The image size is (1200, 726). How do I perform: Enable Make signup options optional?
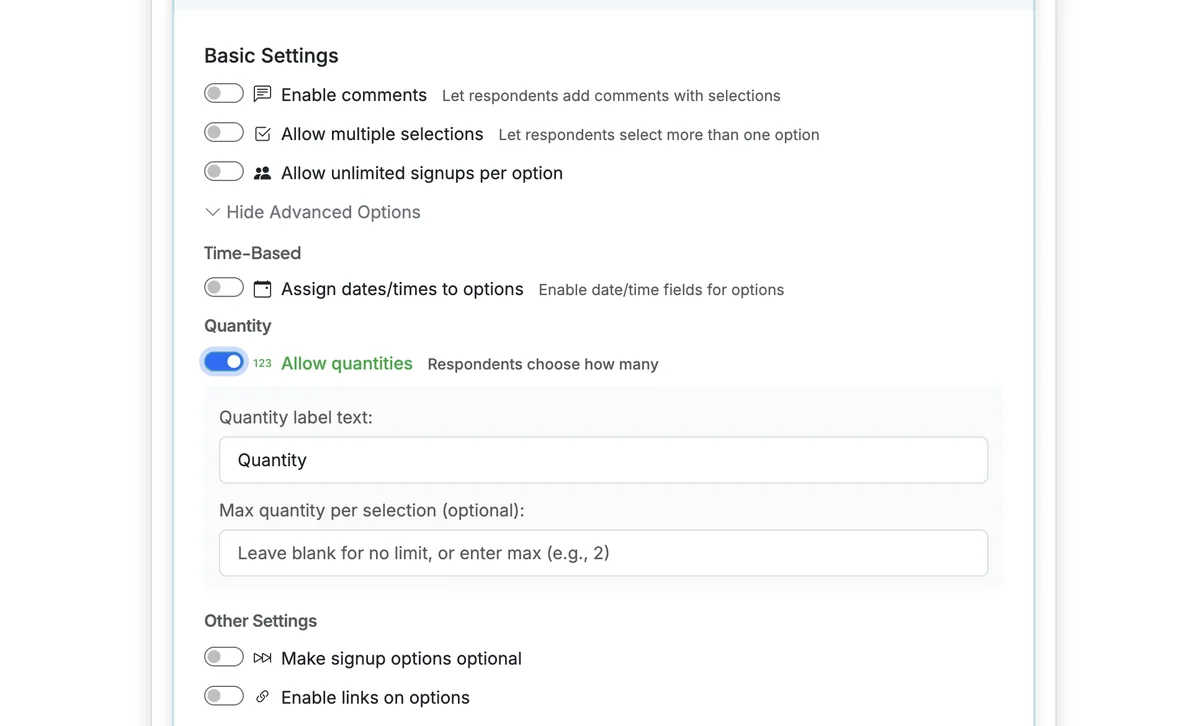(223, 656)
